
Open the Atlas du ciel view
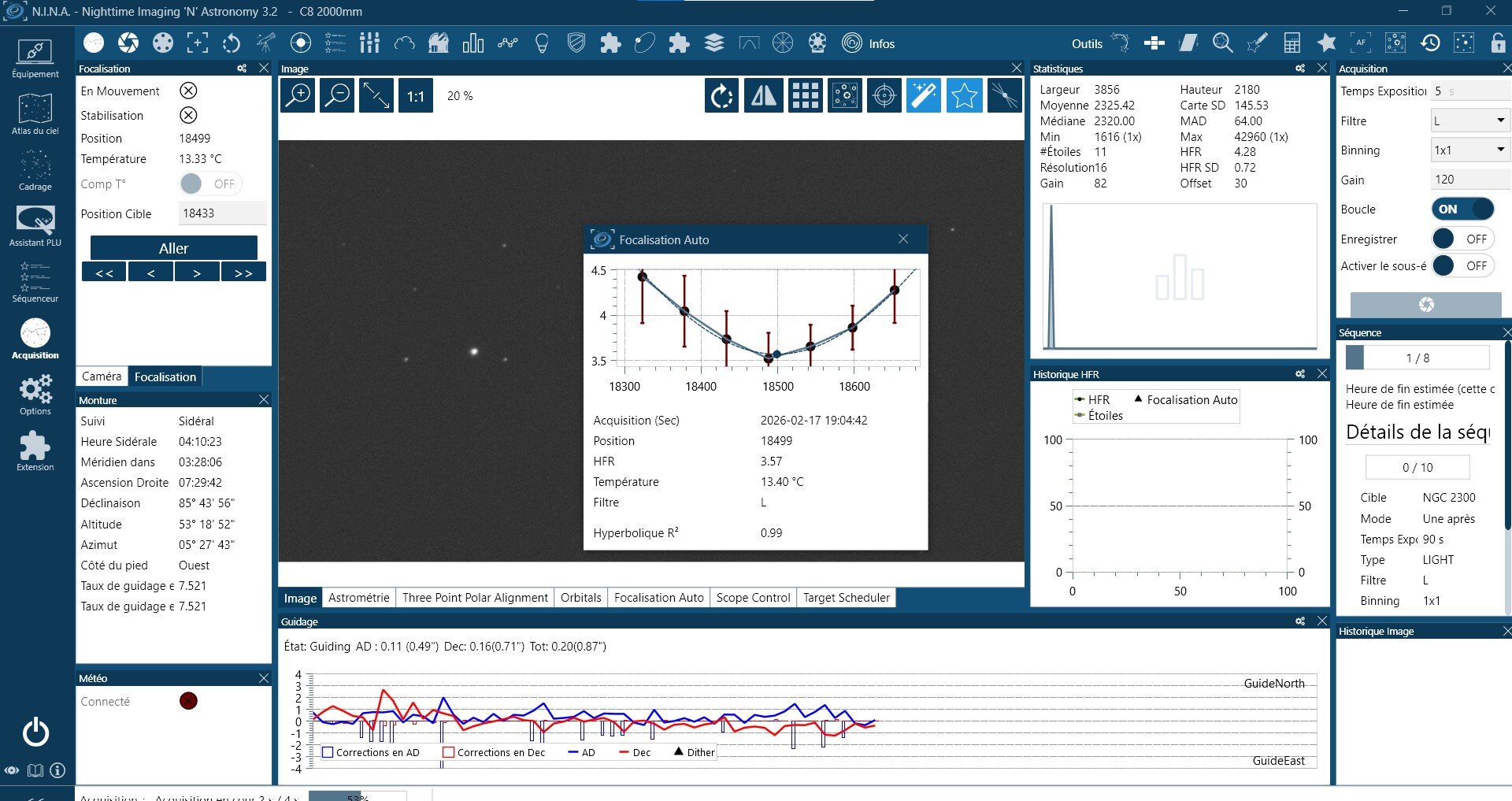35,114
